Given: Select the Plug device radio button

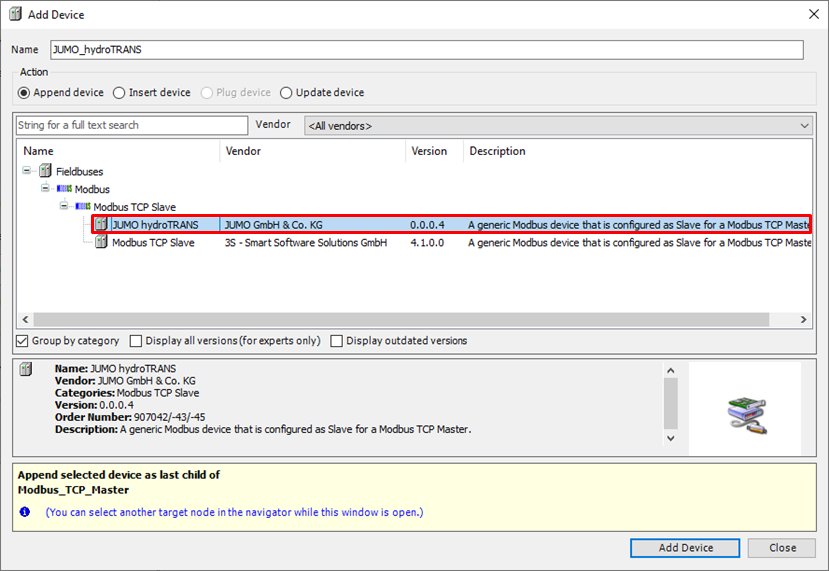Looking at the screenshot, I should [x=207, y=93].
